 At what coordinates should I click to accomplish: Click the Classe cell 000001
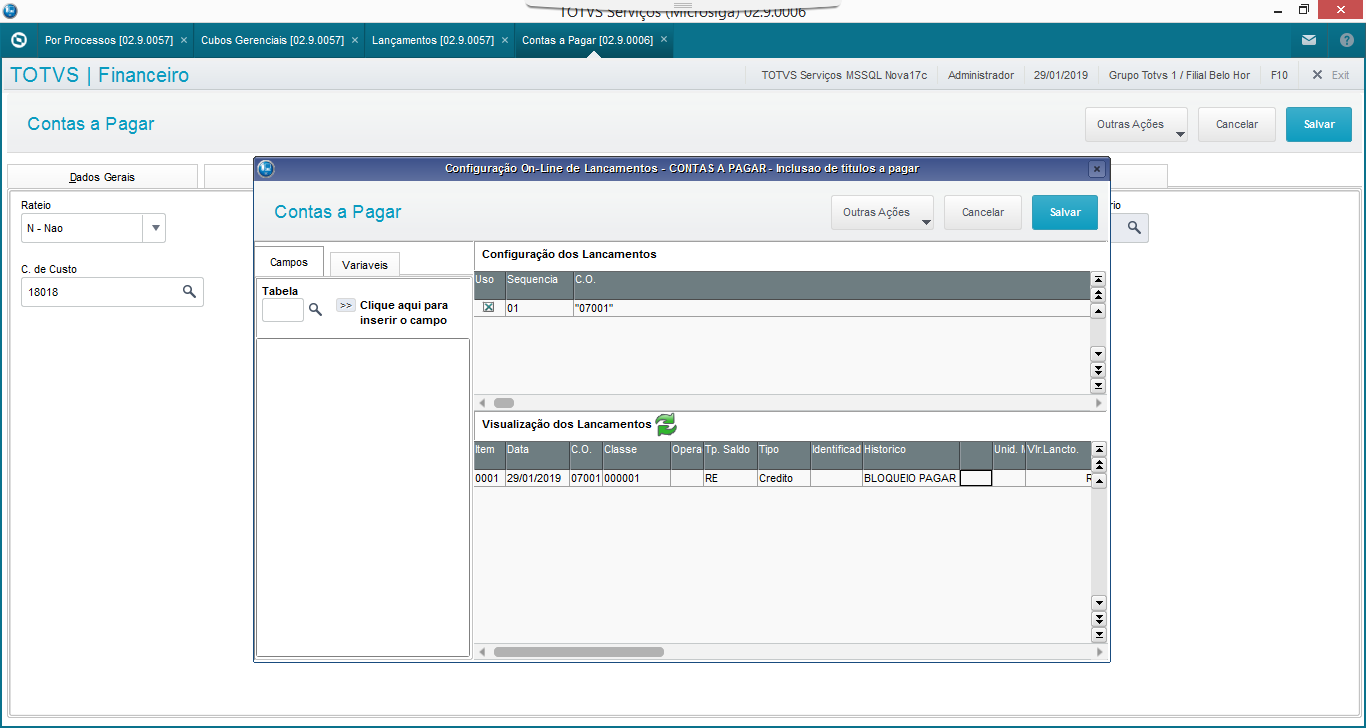pyautogui.click(x=636, y=478)
